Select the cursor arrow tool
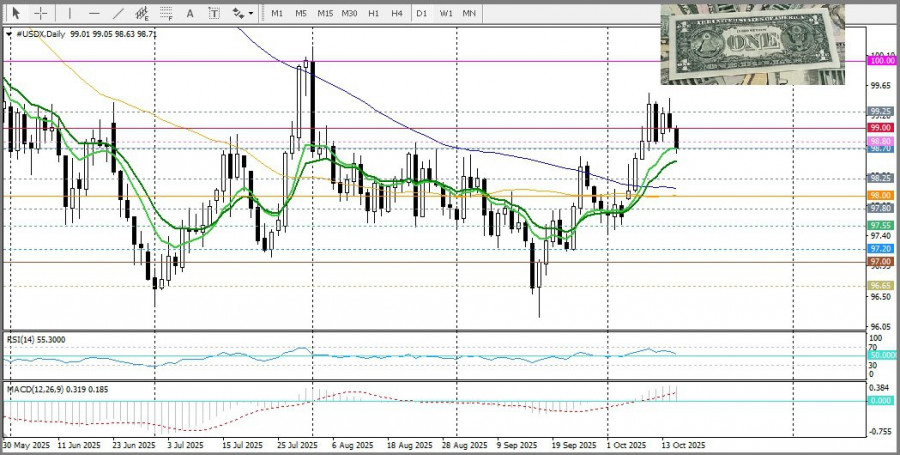 pyautogui.click(x=15, y=13)
